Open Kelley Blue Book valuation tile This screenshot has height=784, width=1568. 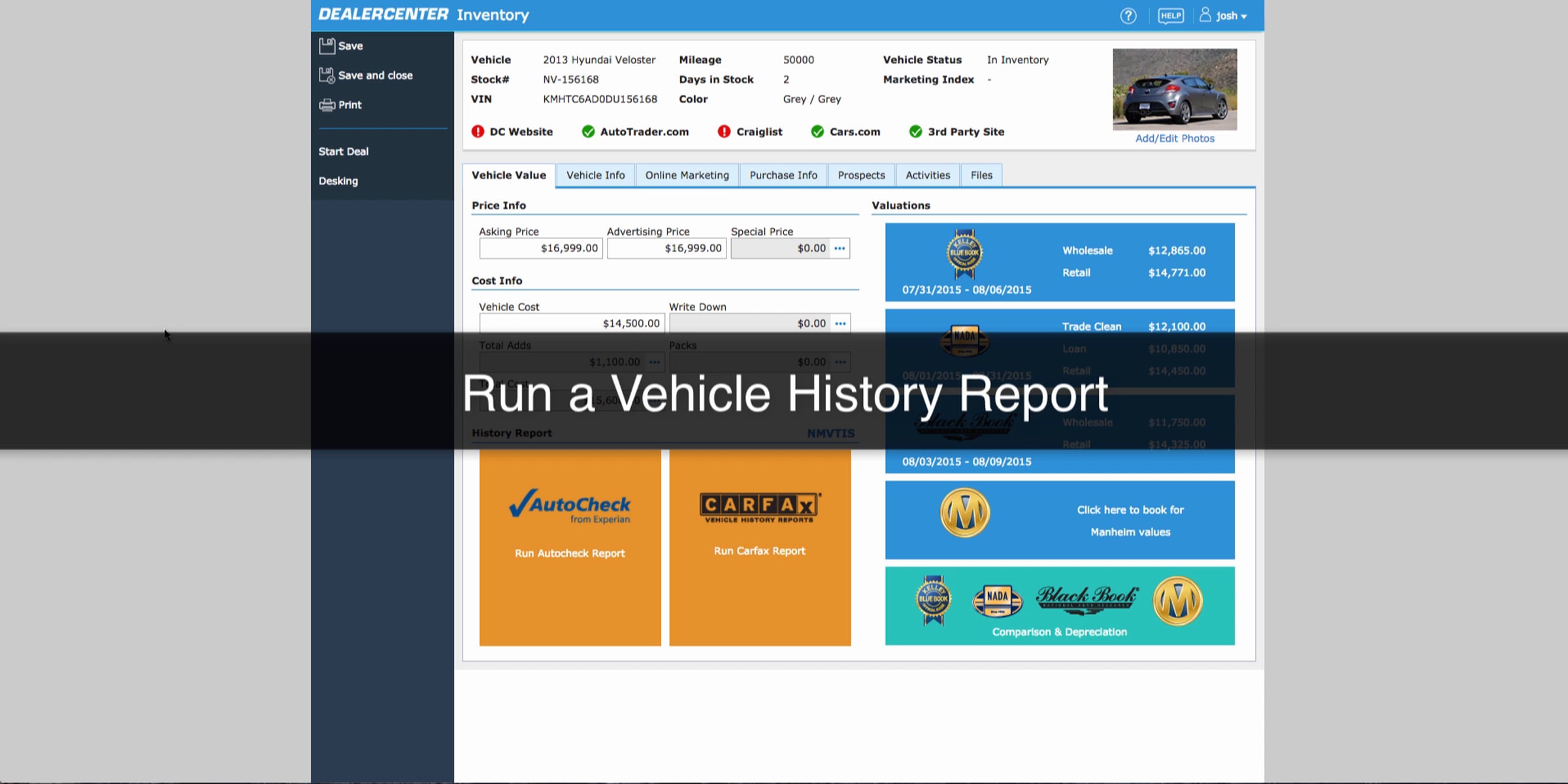pos(1059,262)
